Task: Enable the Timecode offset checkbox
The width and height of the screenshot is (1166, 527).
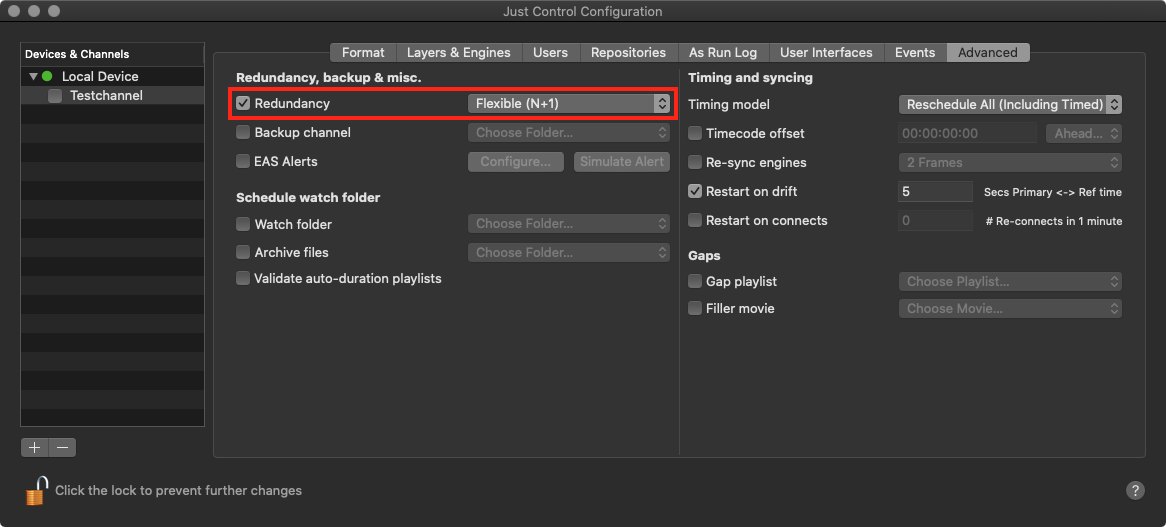Action: coord(695,134)
